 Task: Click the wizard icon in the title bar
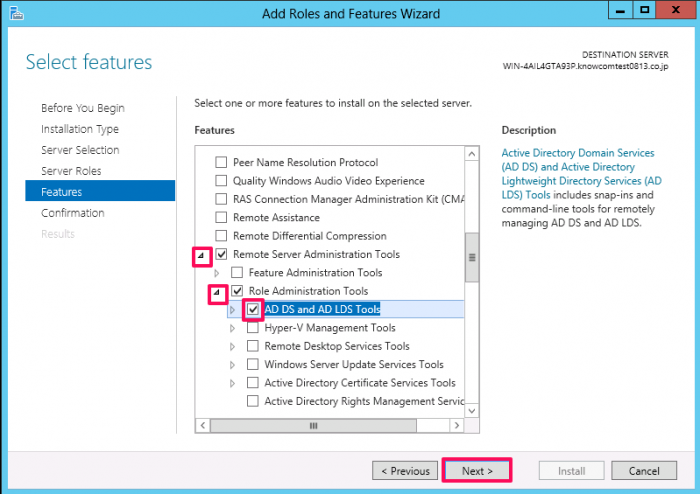(x=16, y=13)
